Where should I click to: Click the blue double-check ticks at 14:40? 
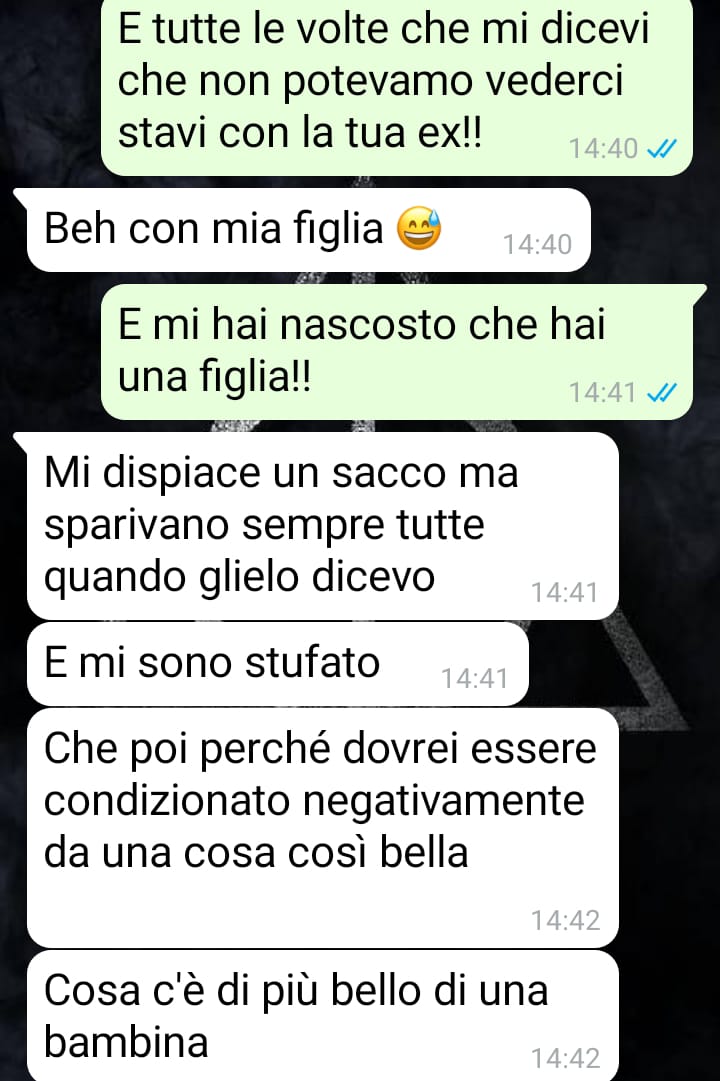click(661, 148)
